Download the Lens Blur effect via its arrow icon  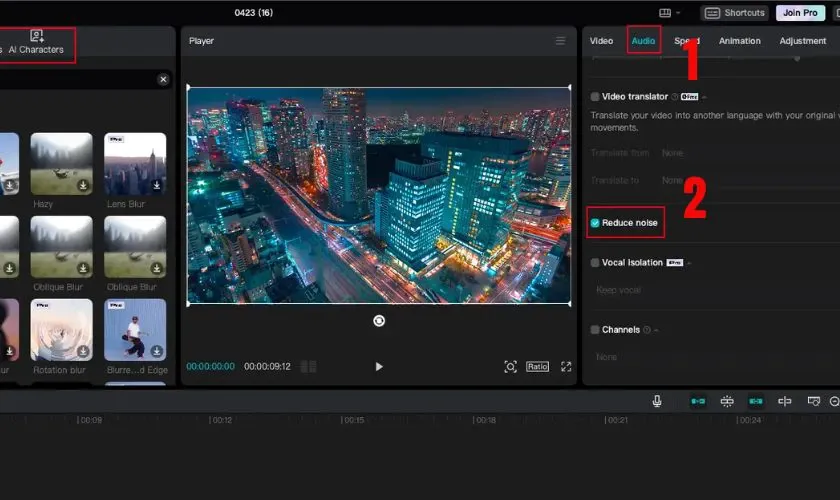click(x=156, y=185)
